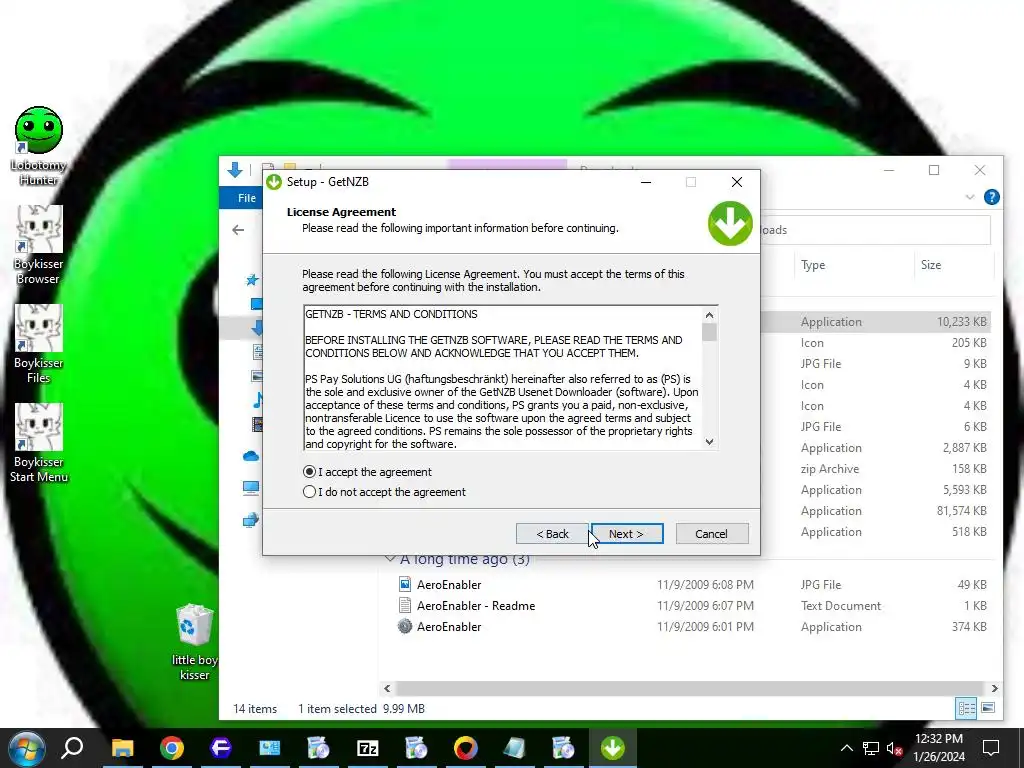This screenshot has width=1024, height=768.
Task: Show hidden tray icons chevron
Action: tap(846, 748)
